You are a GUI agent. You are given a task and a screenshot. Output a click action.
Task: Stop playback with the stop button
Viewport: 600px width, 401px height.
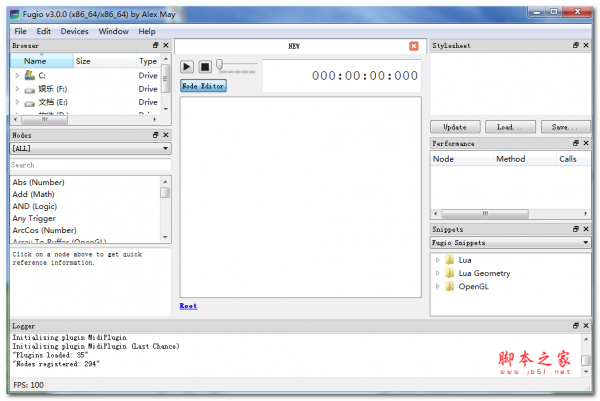tap(205, 67)
